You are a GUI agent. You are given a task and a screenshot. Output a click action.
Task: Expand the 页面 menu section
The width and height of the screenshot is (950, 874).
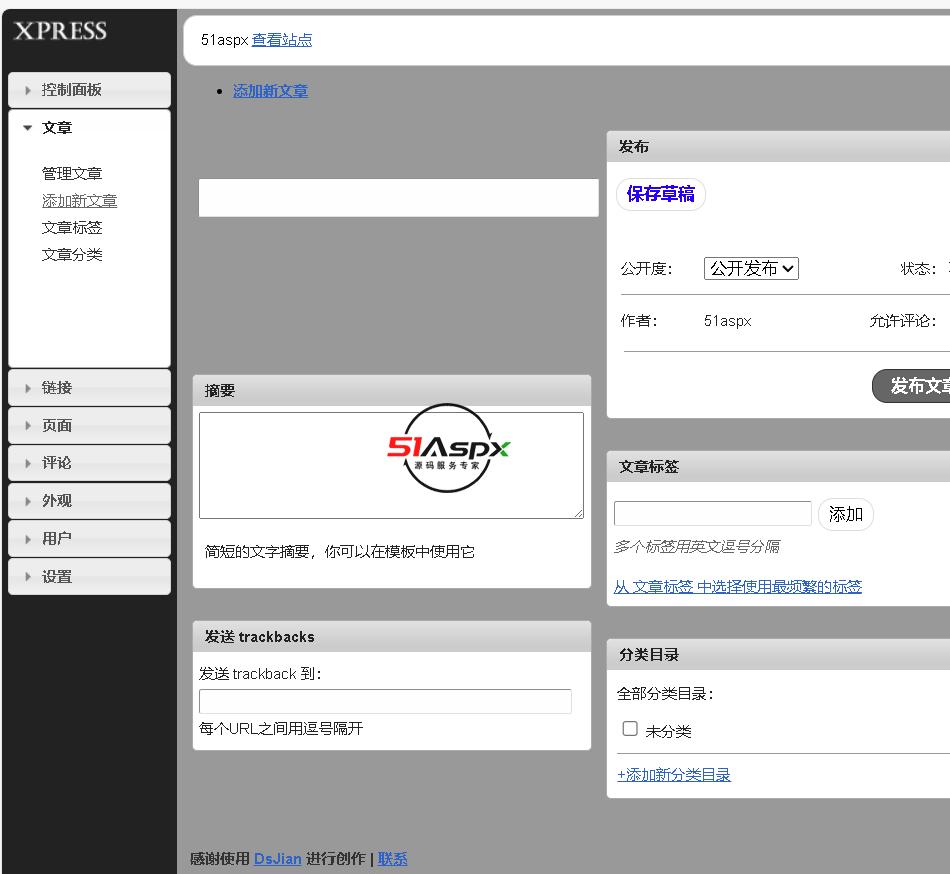point(57,426)
